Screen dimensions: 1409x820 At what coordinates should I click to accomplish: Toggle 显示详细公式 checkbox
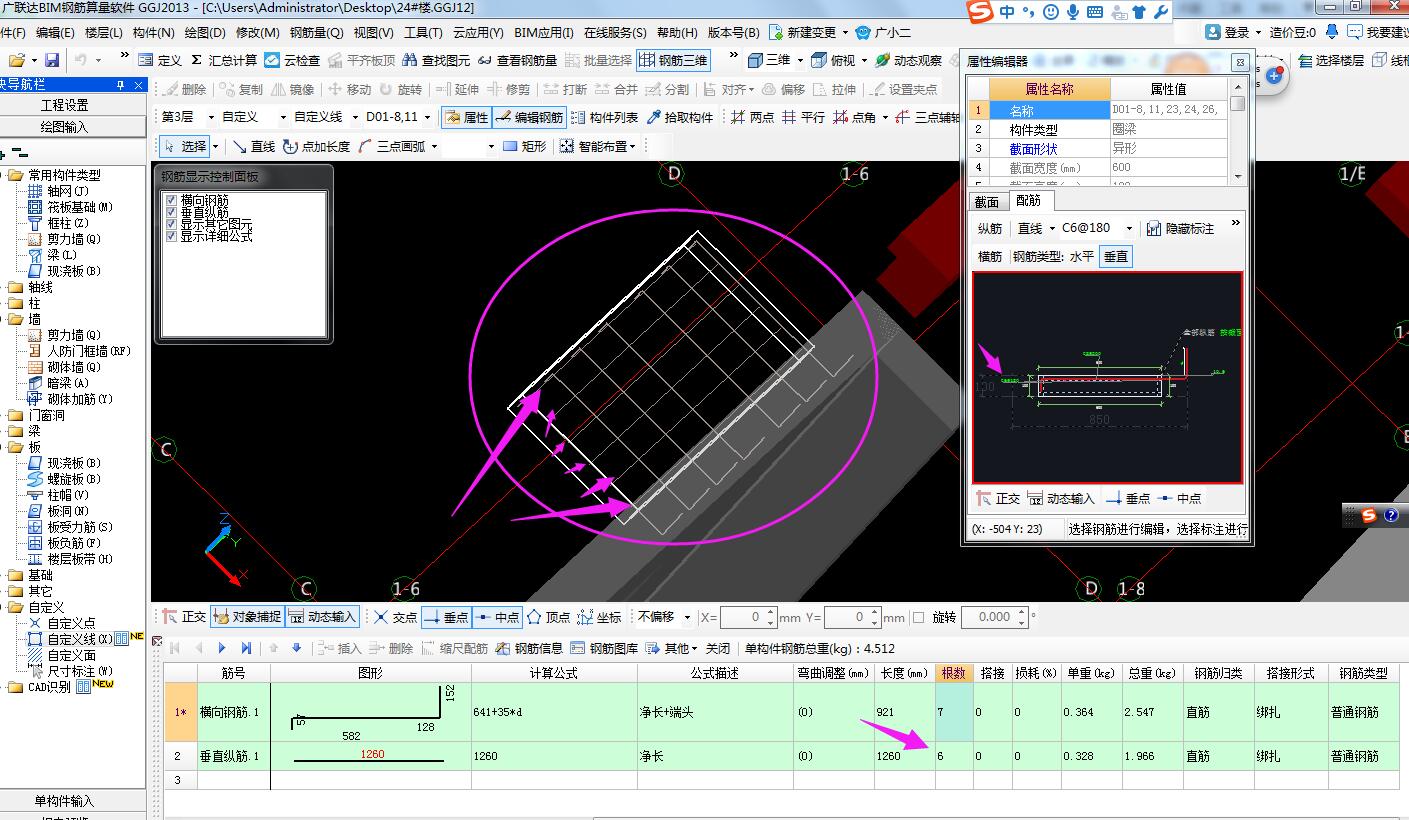coord(172,237)
